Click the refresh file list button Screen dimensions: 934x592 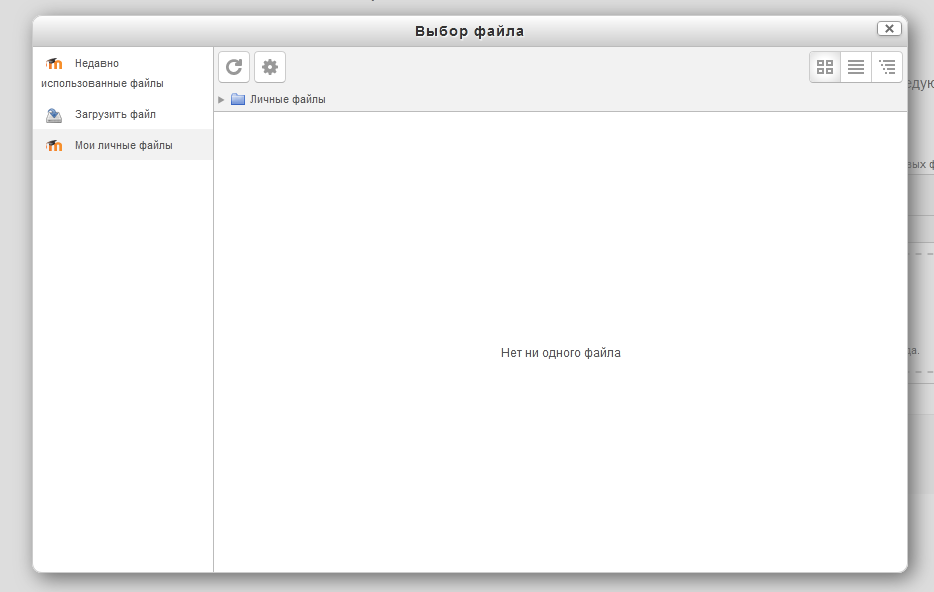(x=234, y=67)
